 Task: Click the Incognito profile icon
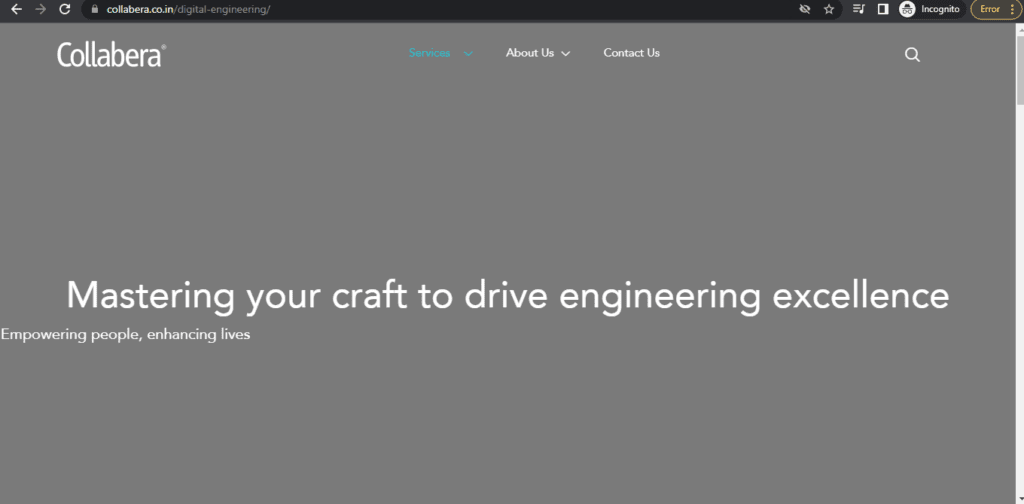[x=907, y=9]
